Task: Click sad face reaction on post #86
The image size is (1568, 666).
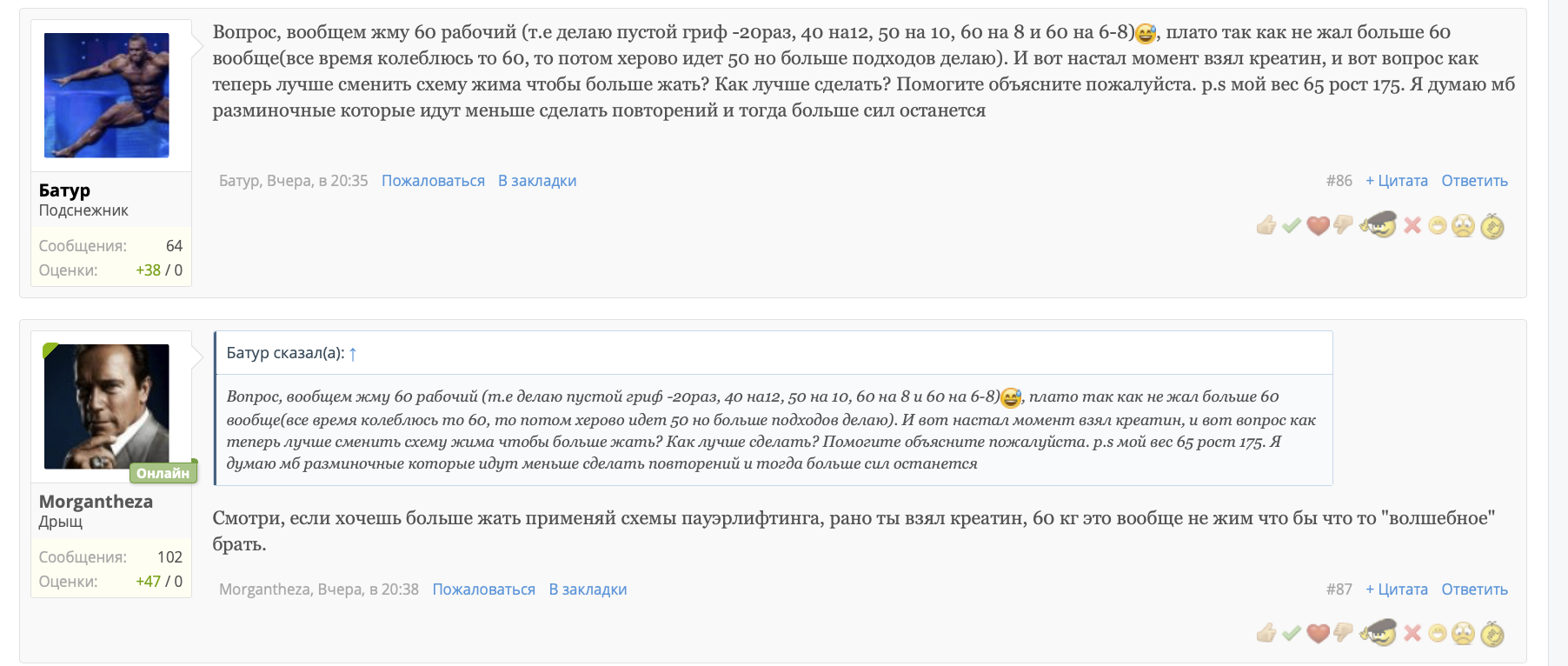Action: click(1464, 226)
